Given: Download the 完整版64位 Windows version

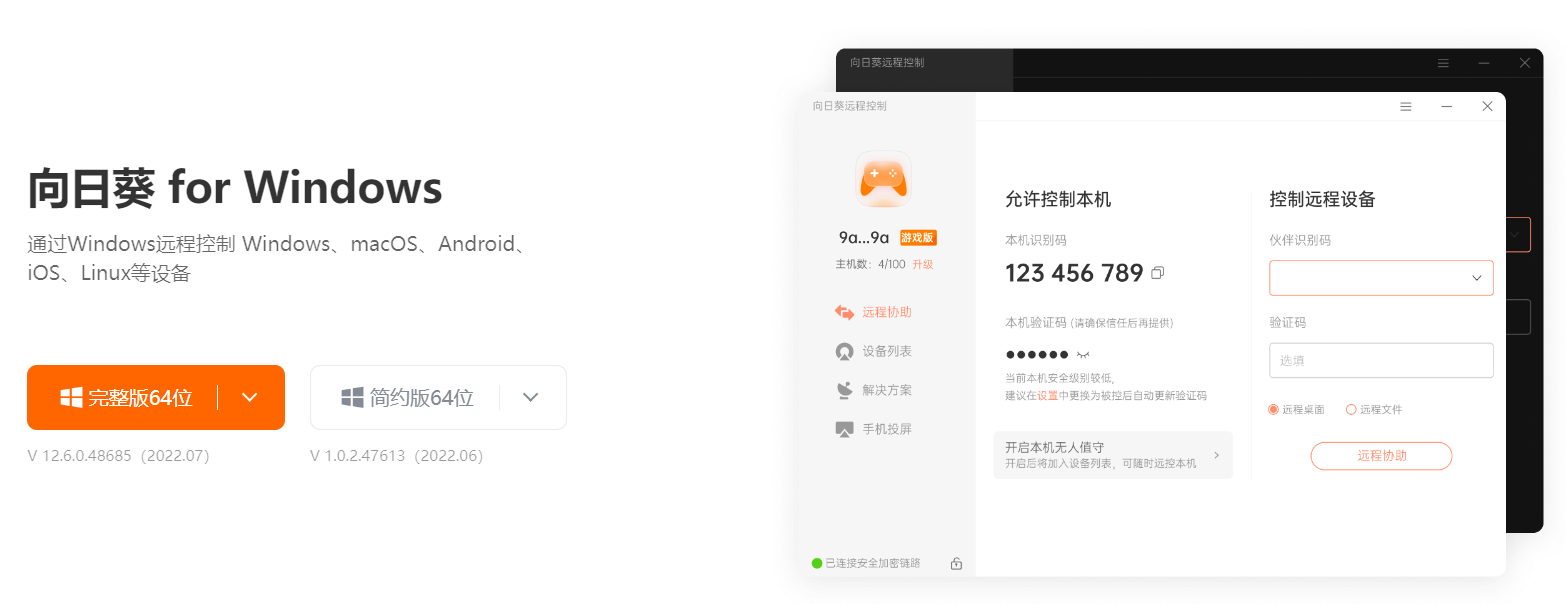Looking at the screenshot, I should click(123, 397).
